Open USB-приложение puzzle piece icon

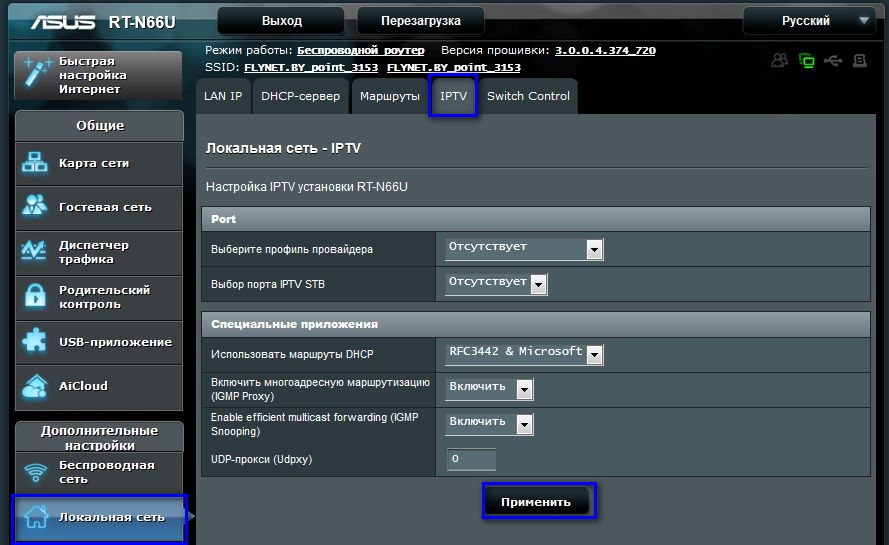pos(35,341)
